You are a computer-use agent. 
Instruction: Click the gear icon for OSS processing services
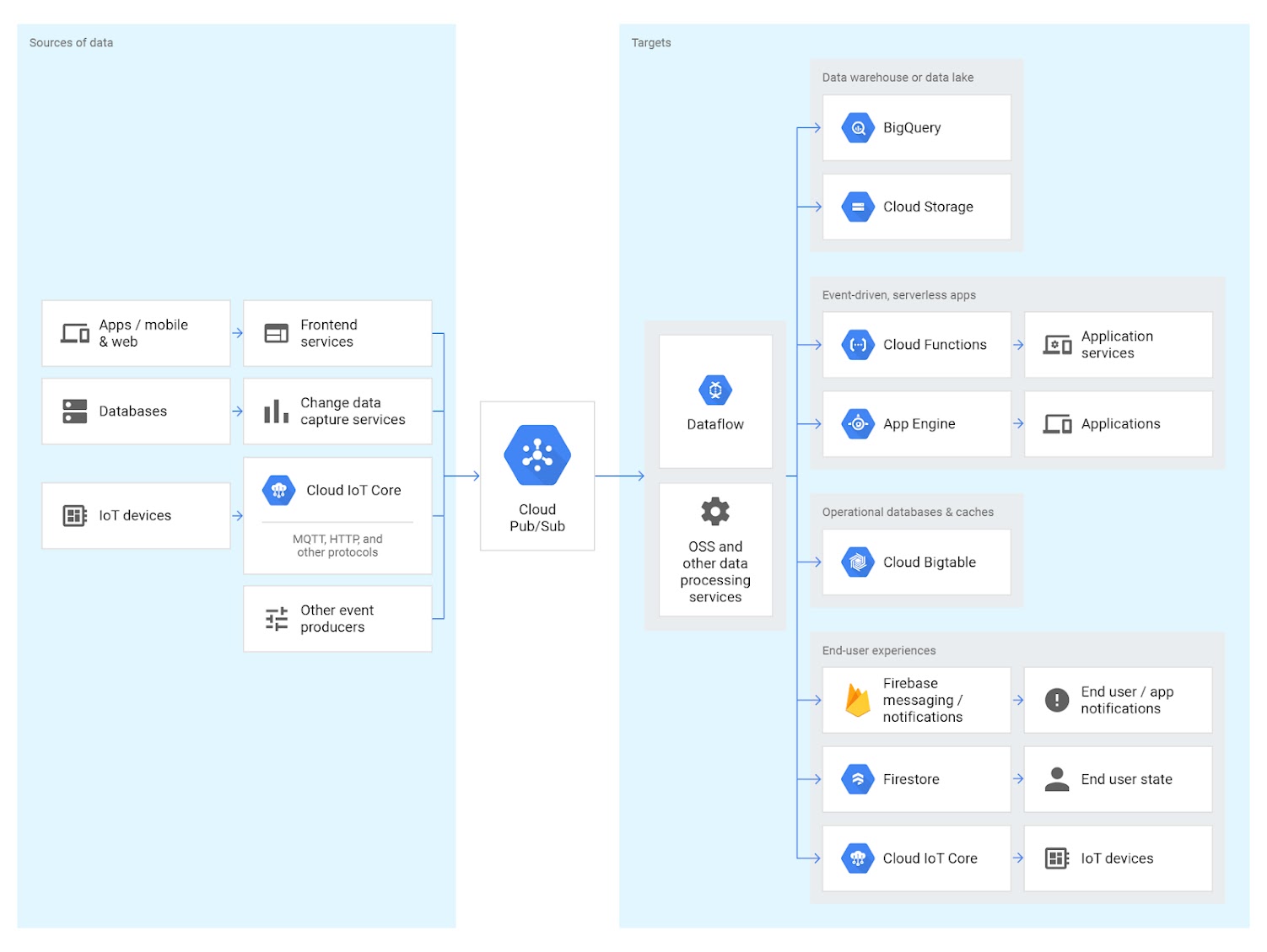[715, 511]
